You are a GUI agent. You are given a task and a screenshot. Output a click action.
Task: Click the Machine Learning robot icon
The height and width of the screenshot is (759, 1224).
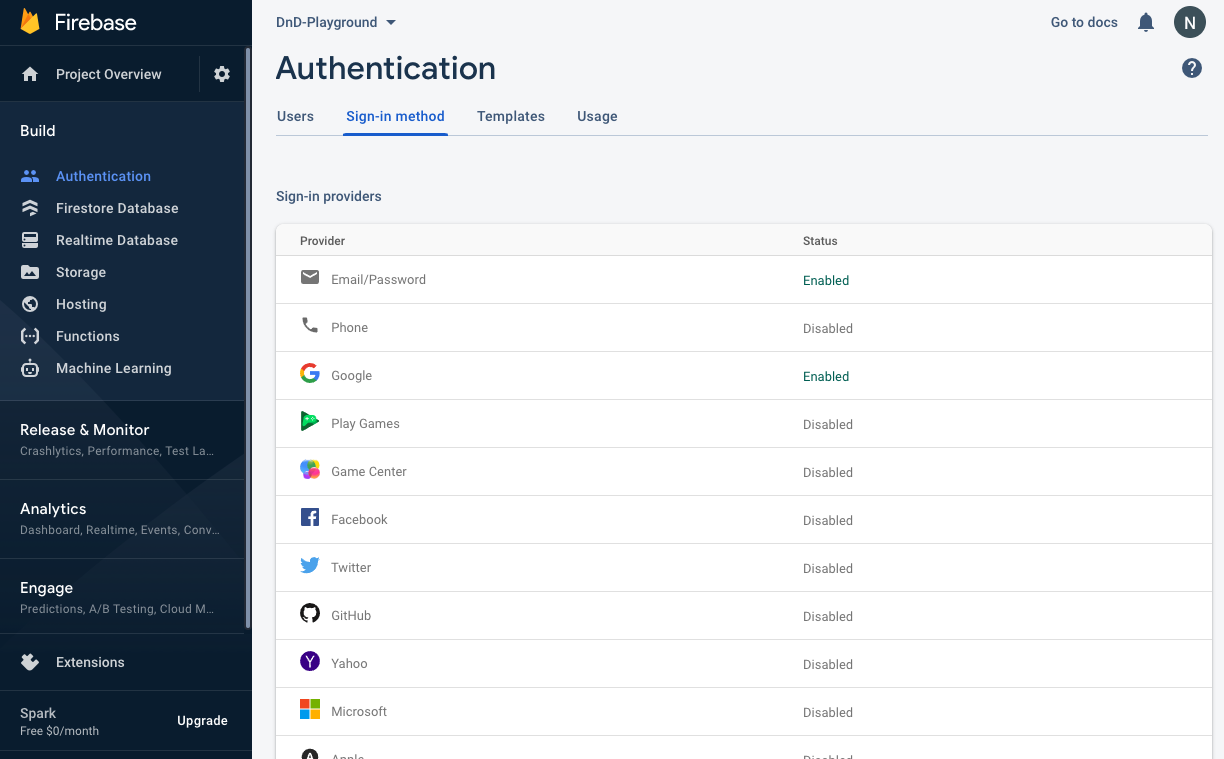(x=30, y=368)
